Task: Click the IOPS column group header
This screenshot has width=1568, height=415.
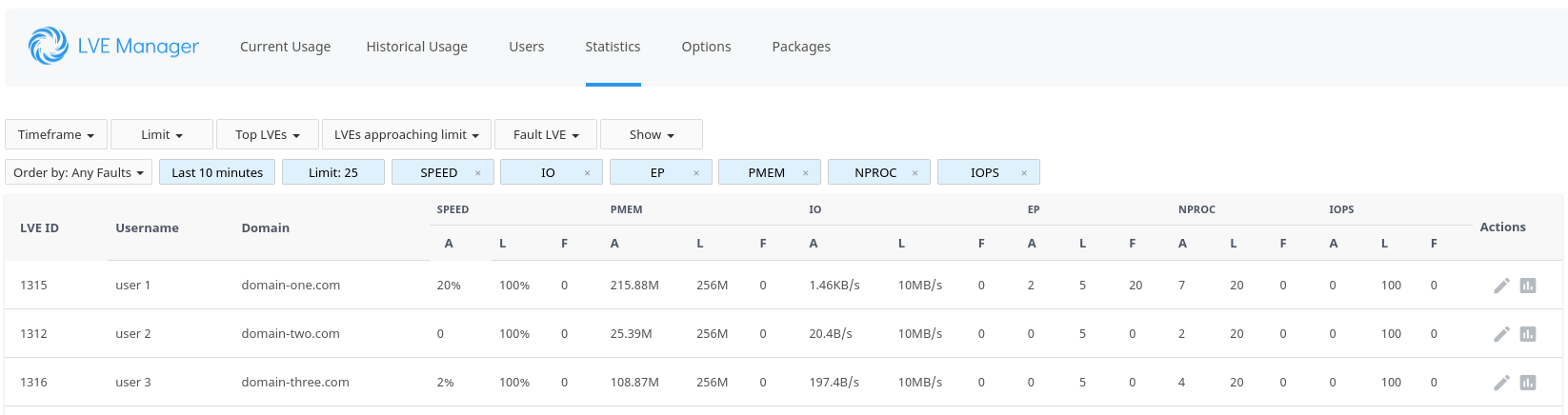Action: click(x=1341, y=209)
